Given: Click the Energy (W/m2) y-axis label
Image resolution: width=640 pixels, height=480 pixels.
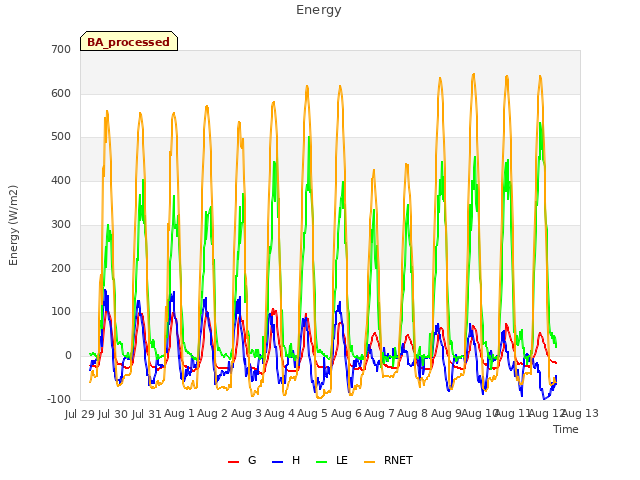Looking at the screenshot, I should 13,225.
